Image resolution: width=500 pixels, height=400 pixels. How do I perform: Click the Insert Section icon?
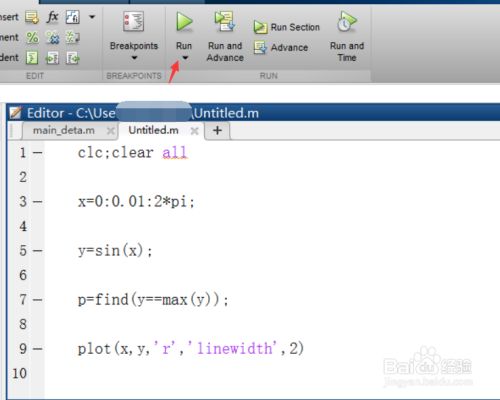32,17
